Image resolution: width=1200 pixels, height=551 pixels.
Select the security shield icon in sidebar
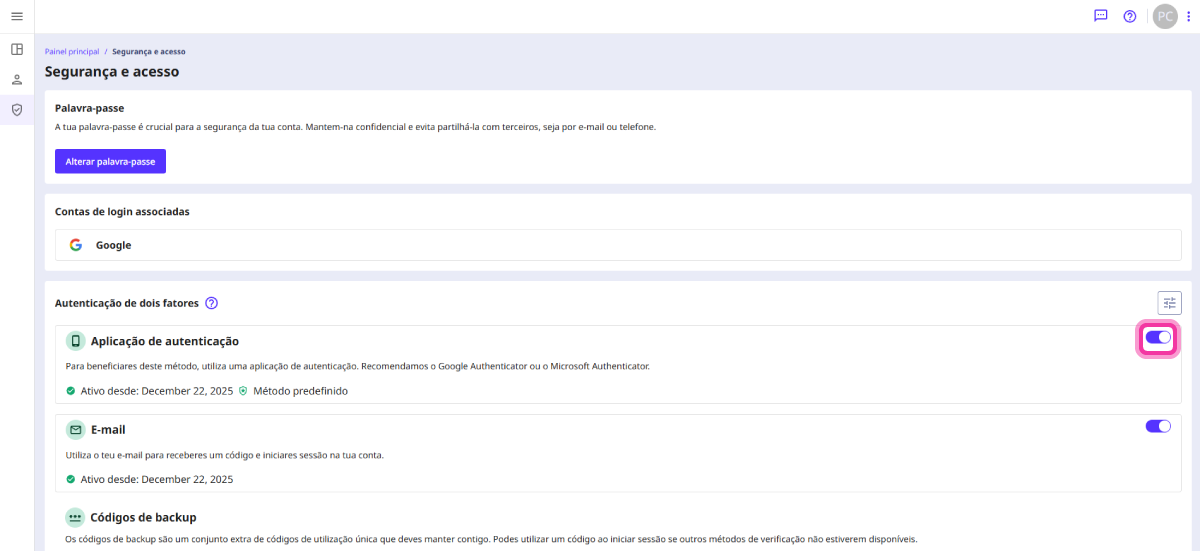17,110
